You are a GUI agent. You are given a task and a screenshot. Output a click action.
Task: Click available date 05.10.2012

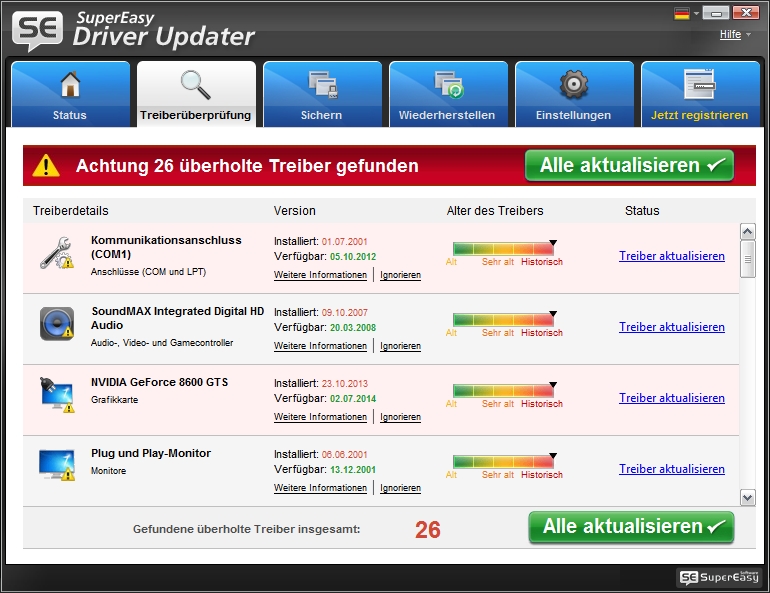point(353,257)
